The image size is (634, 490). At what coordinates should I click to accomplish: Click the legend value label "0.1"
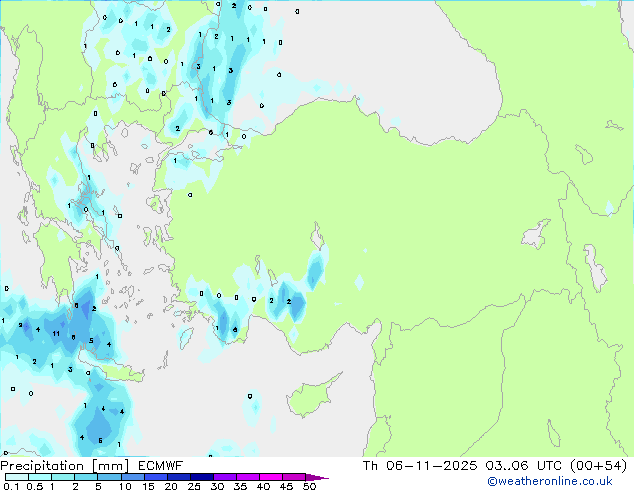[x=12, y=486]
